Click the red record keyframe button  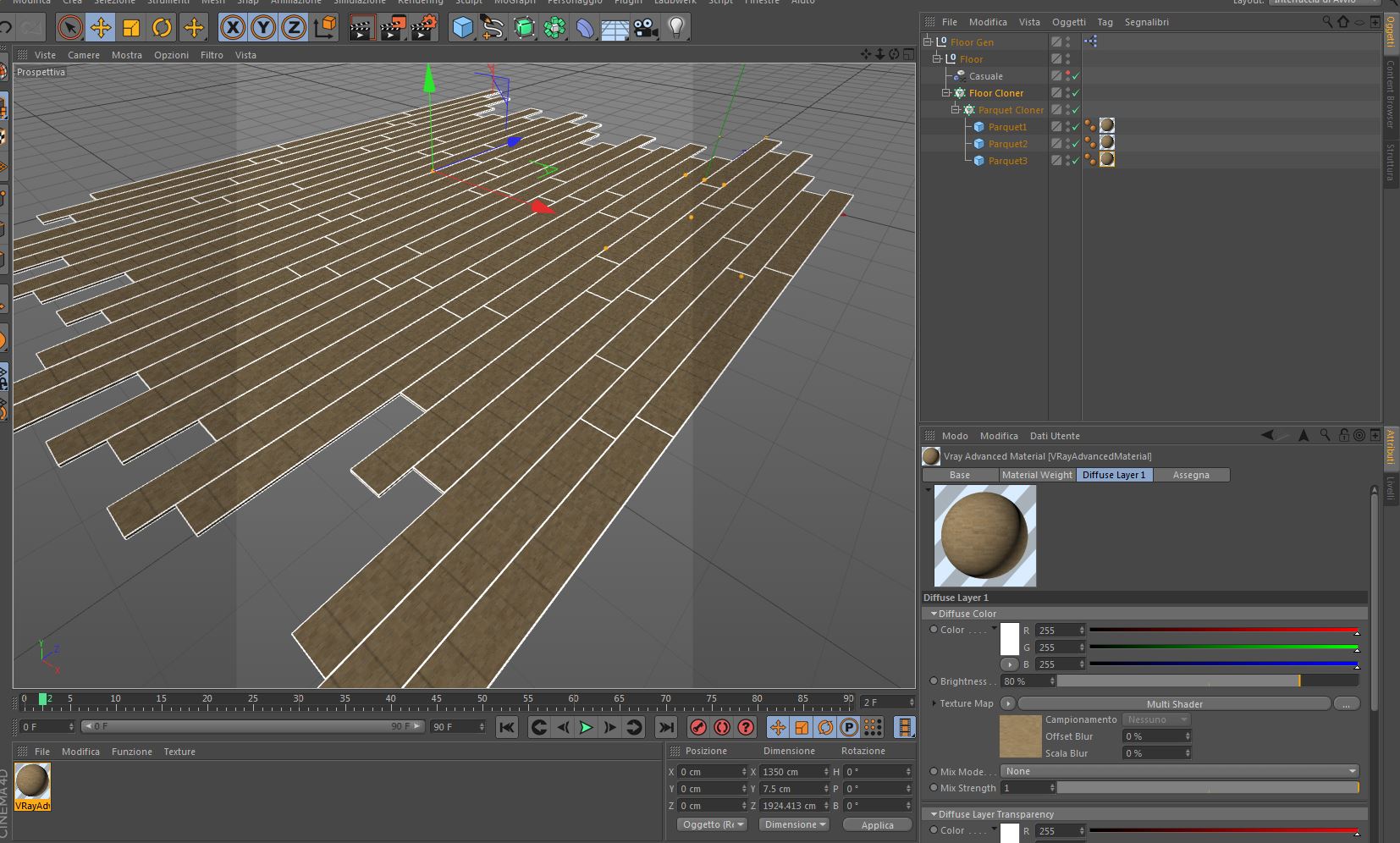coord(698,727)
